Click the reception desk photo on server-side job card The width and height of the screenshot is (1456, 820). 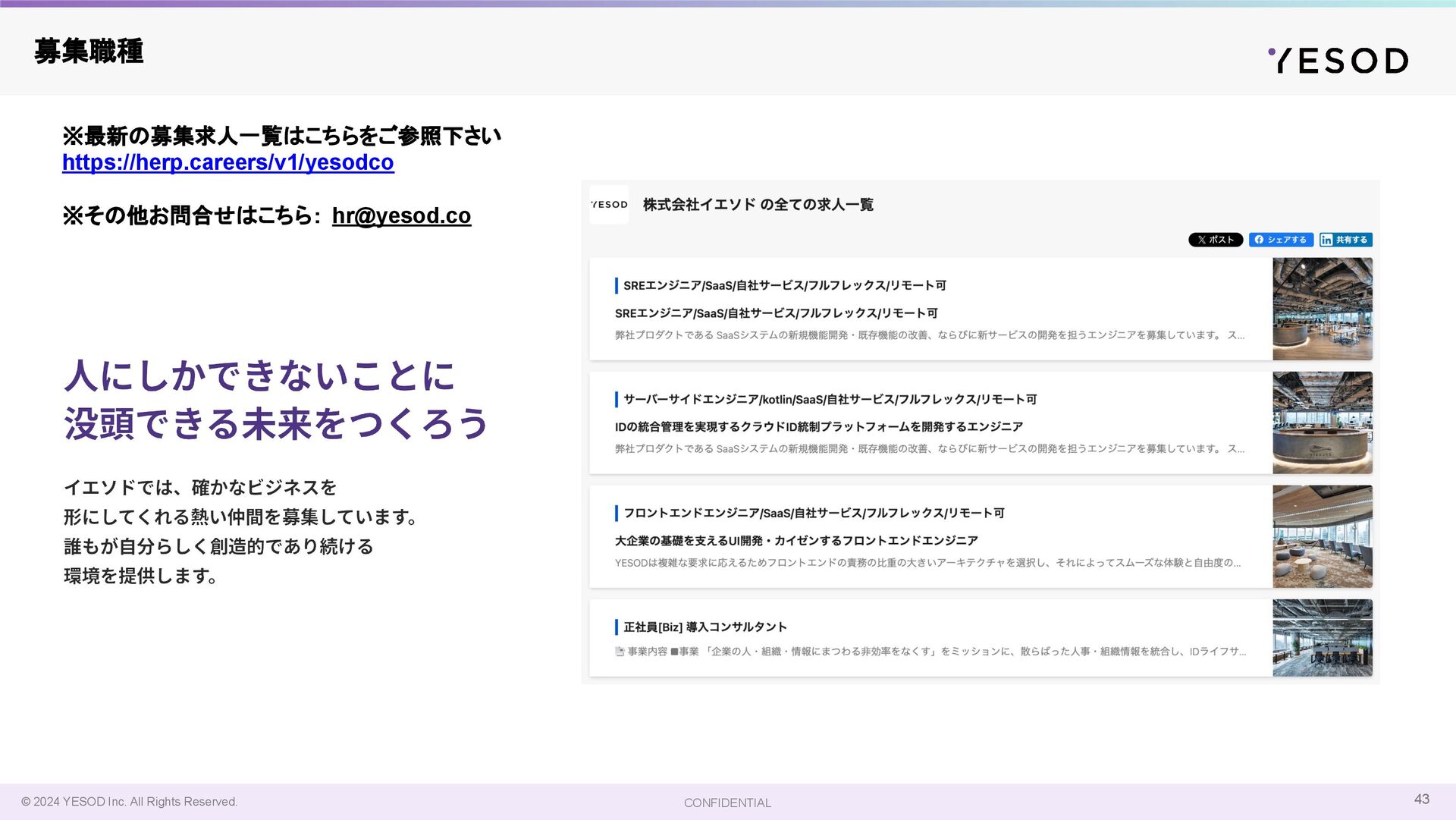click(x=1322, y=423)
